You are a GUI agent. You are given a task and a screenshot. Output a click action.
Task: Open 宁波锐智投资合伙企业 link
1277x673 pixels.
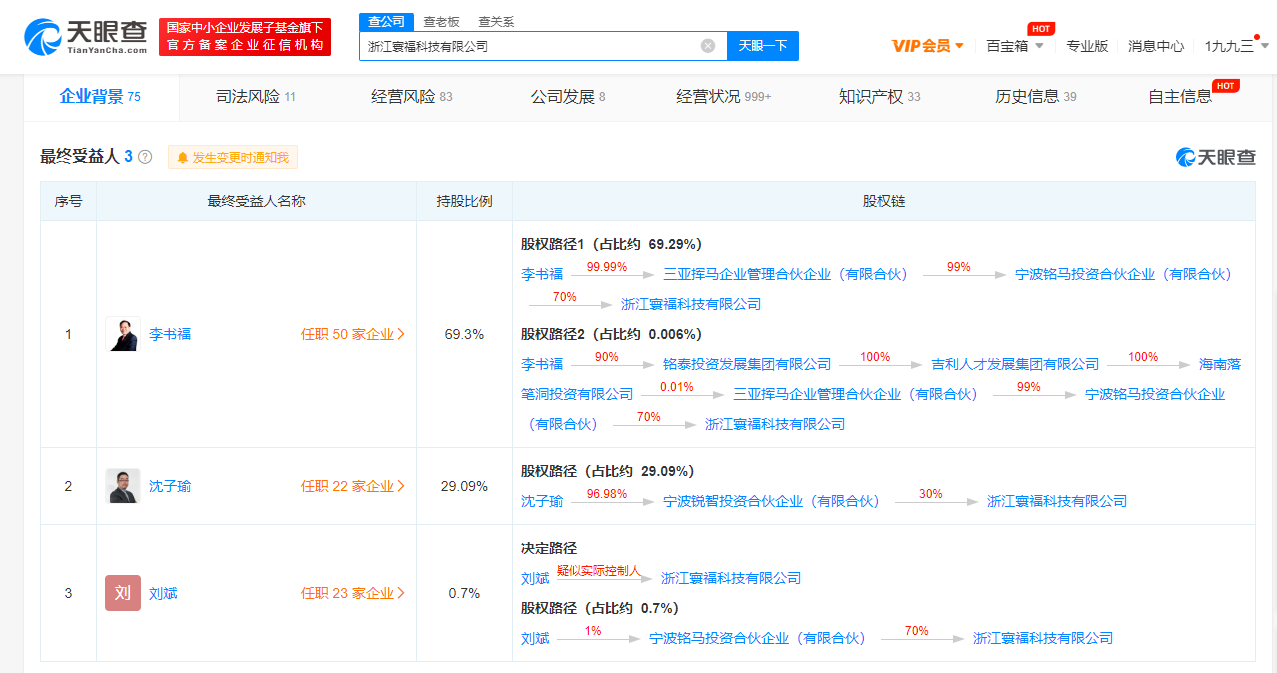point(771,501)
